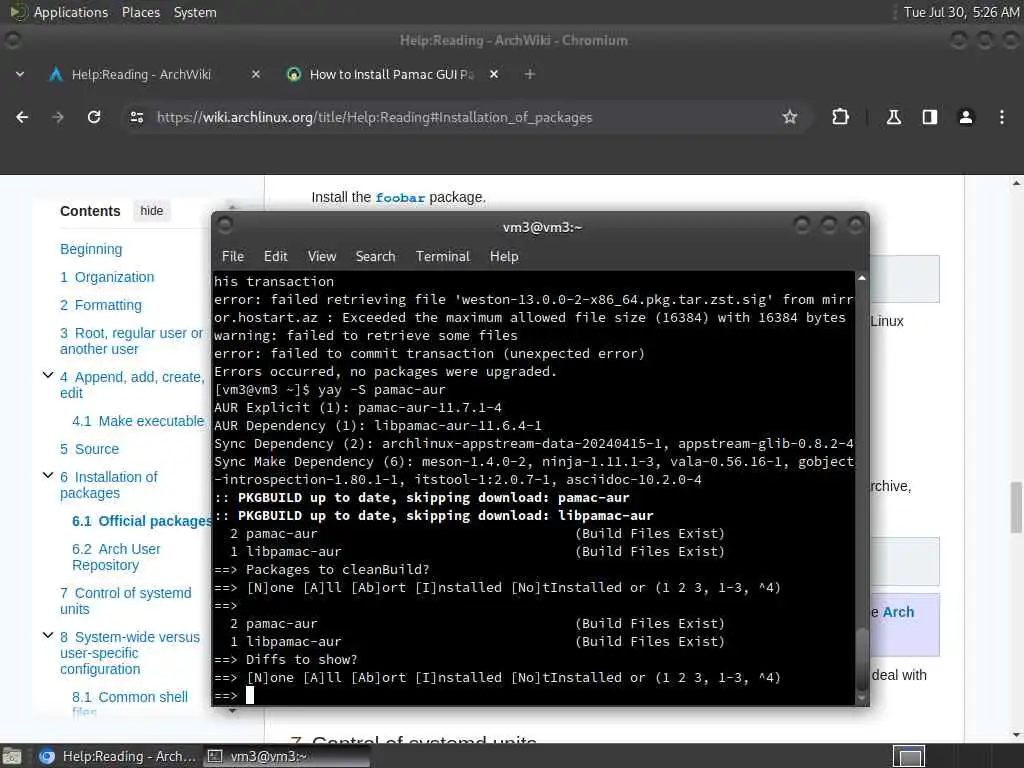The width and height of the screenshot is (1024, 768).
Task: Open contents section 2 Formatting
Action: [101, 305]
